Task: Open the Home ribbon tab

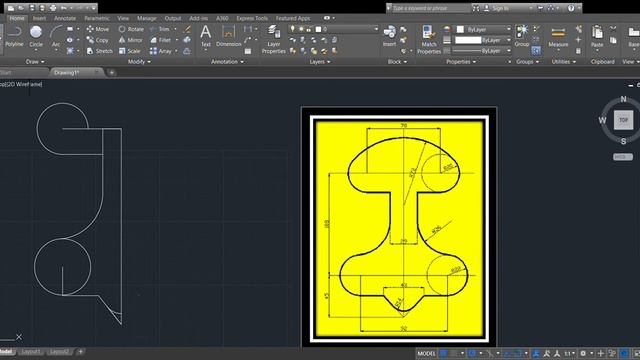Action: [x=17, y=18]
